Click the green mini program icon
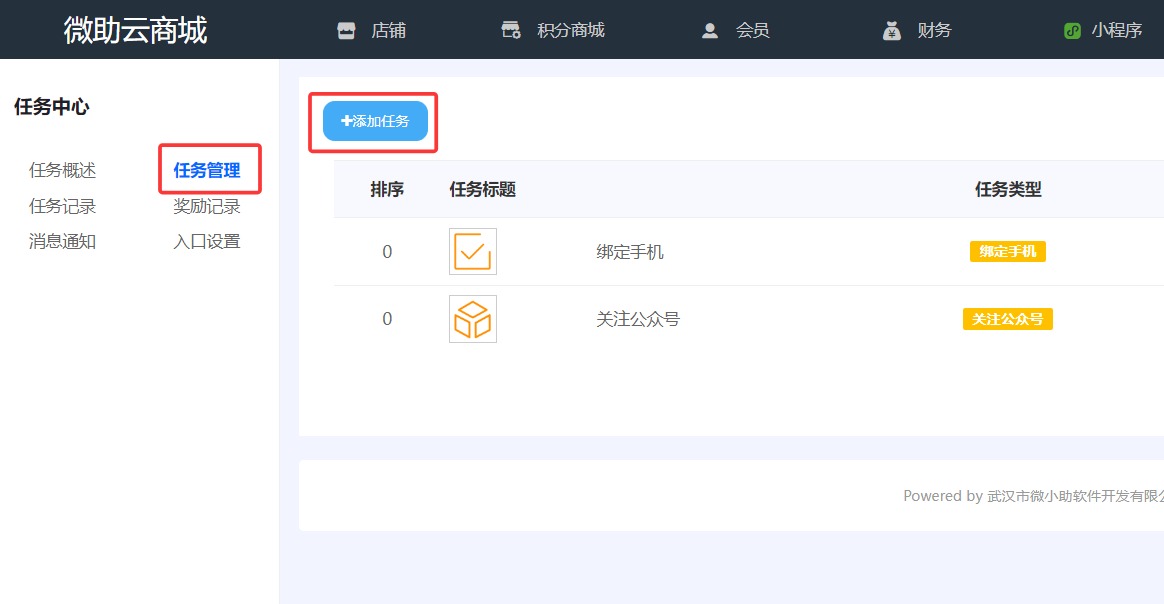 click(1073, 30)
